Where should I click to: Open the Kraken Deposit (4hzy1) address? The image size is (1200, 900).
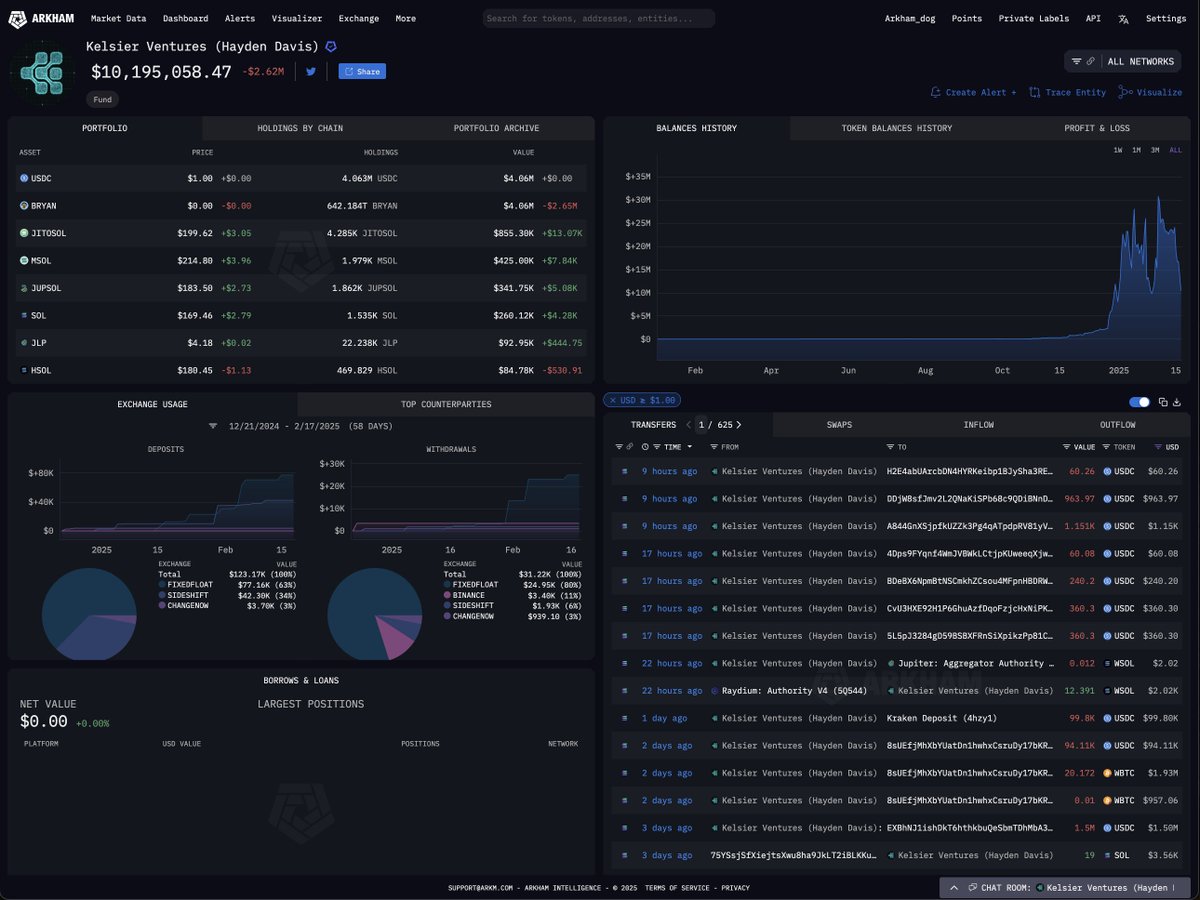942,718
